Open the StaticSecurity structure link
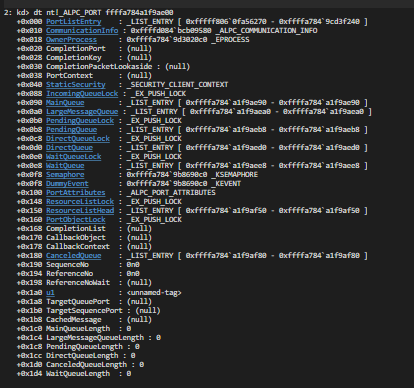Screen dimensions: 414x388 (x=76, y=85)
